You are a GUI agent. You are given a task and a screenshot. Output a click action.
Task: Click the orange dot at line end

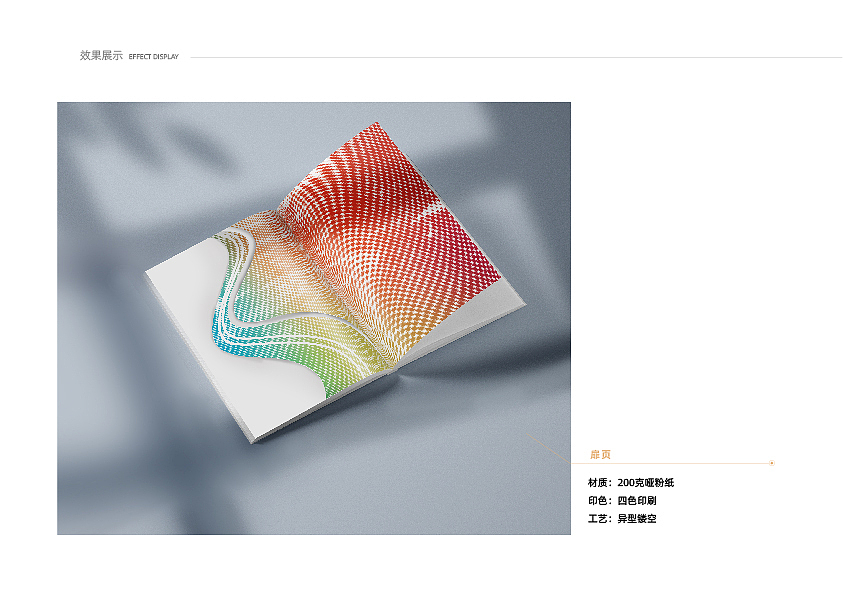pyautogui.click(x=772, y=463)
